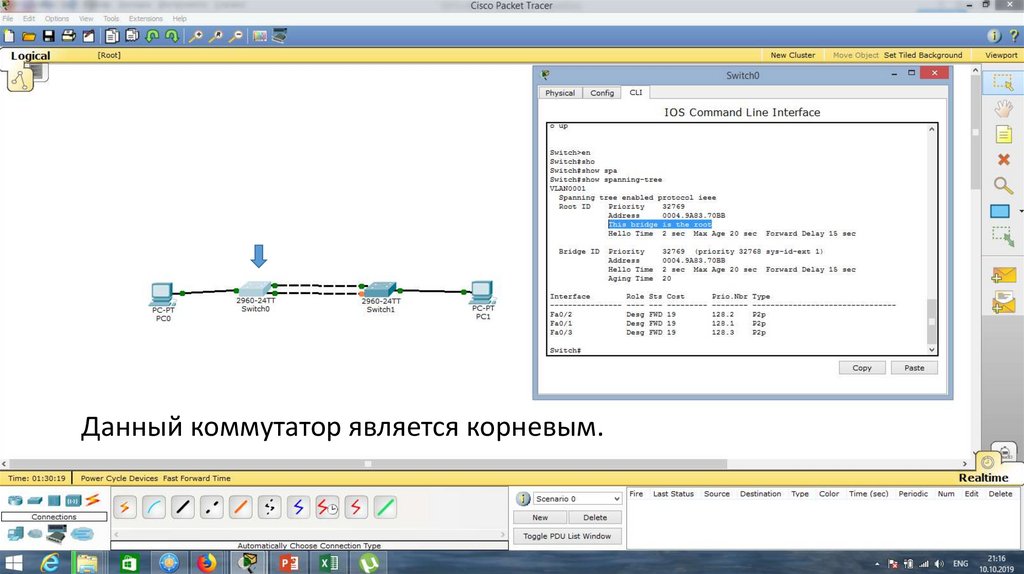The width and height of the screenshot is (1024, 574).
Task: Click the PC0 computer on the workspace
Action: click(x=163, y=294)
